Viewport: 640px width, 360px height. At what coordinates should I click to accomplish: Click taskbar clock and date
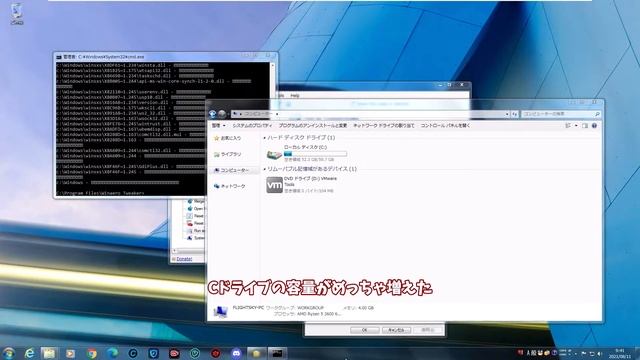(x=620, y=353)
